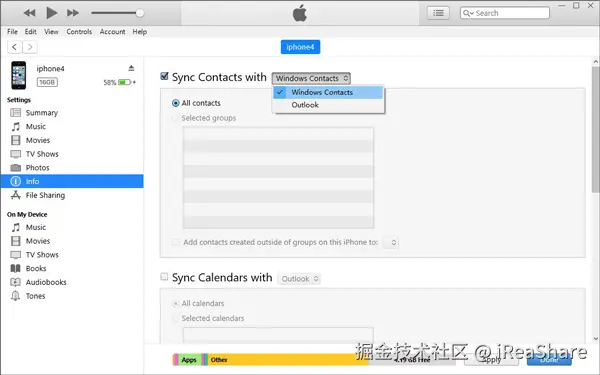The width and height of the screenshot is (600, 375).
Task: Open the Controls menu
Action: tap(79, 32)
